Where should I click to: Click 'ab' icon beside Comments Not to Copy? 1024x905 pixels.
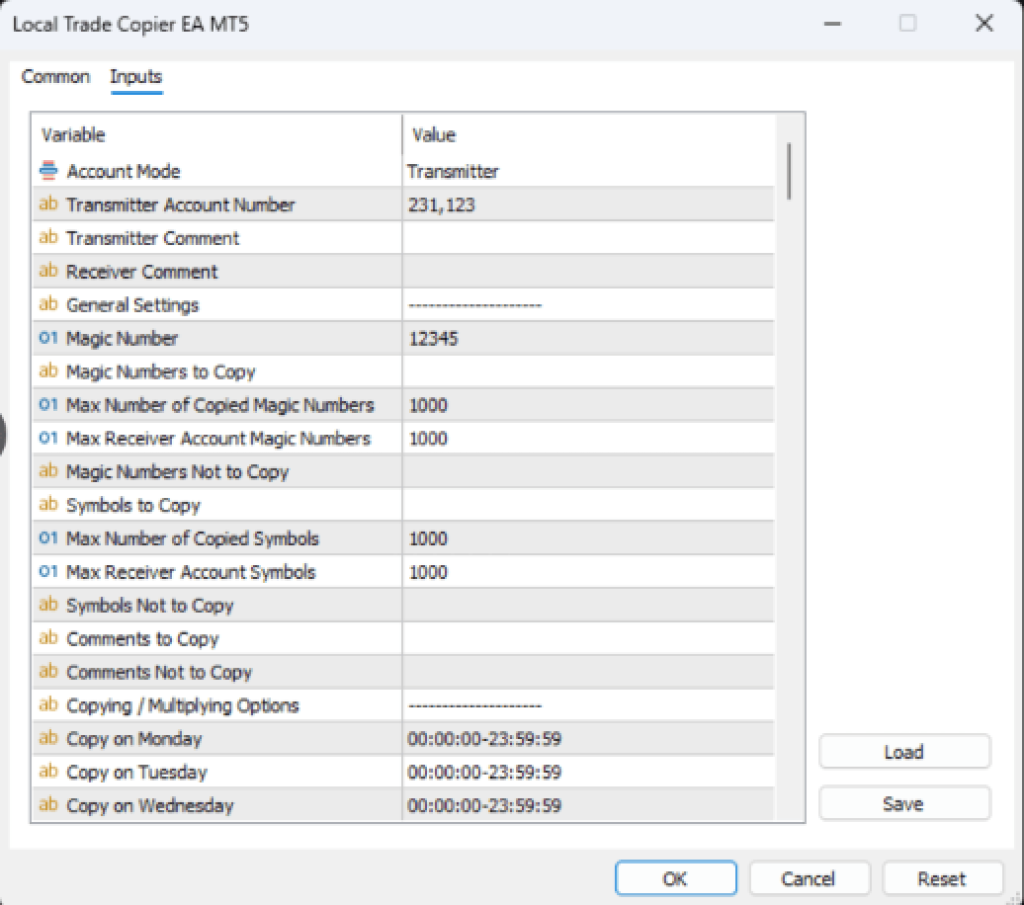point(48,671)
